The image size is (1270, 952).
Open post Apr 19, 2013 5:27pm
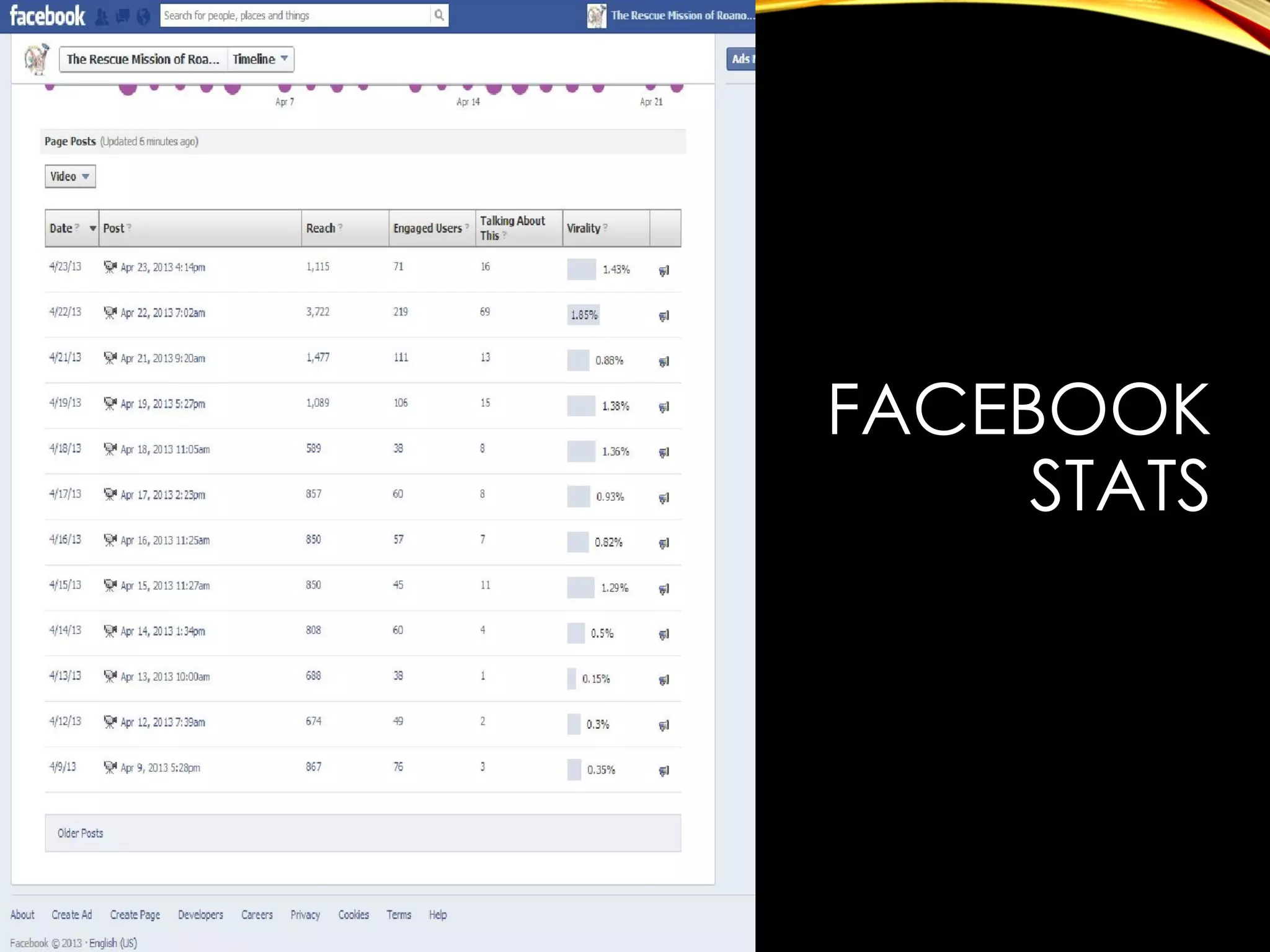click(x=163, y=404)
